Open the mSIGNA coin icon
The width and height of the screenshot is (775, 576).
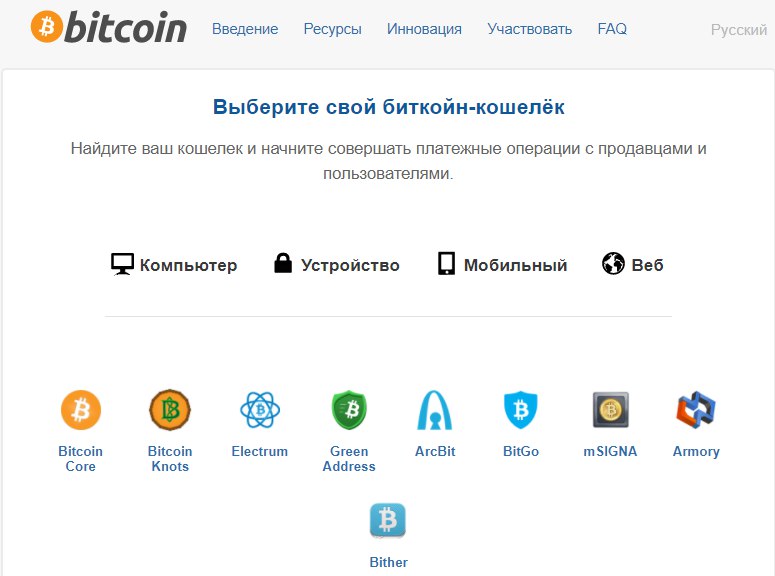[x=610, y=410]
